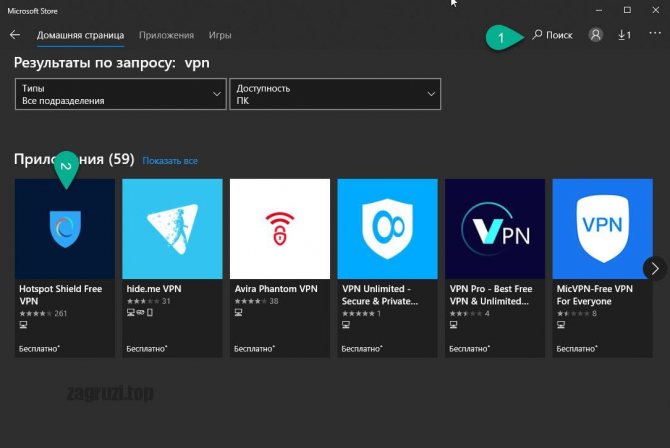This screenshot has height=448, width=670.
Task: Click the Avira Phantom VPN title
Action: pyautogui.click(x=276, y=289)
